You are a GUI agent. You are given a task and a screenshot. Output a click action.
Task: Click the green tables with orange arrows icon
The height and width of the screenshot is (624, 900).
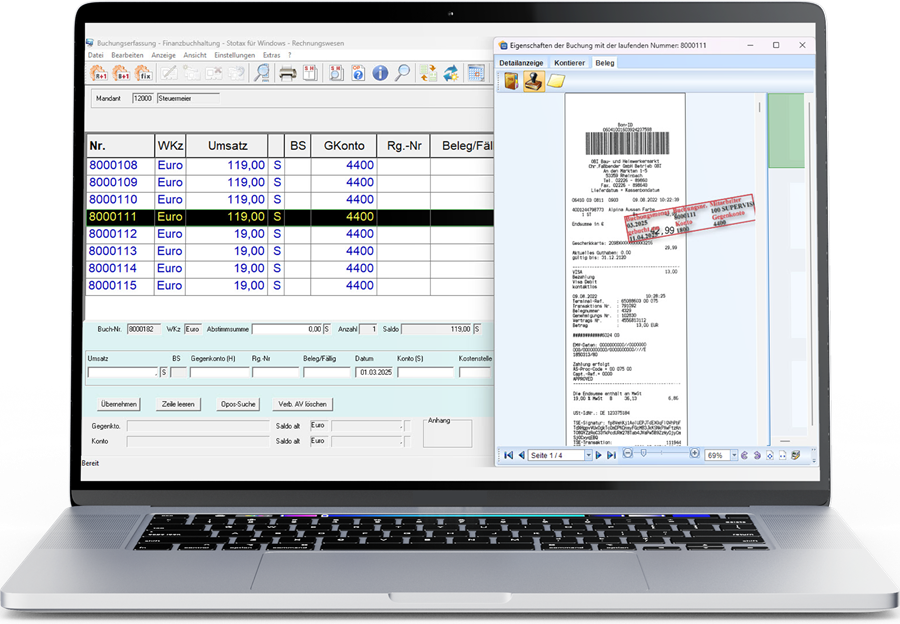coord(428,73)
